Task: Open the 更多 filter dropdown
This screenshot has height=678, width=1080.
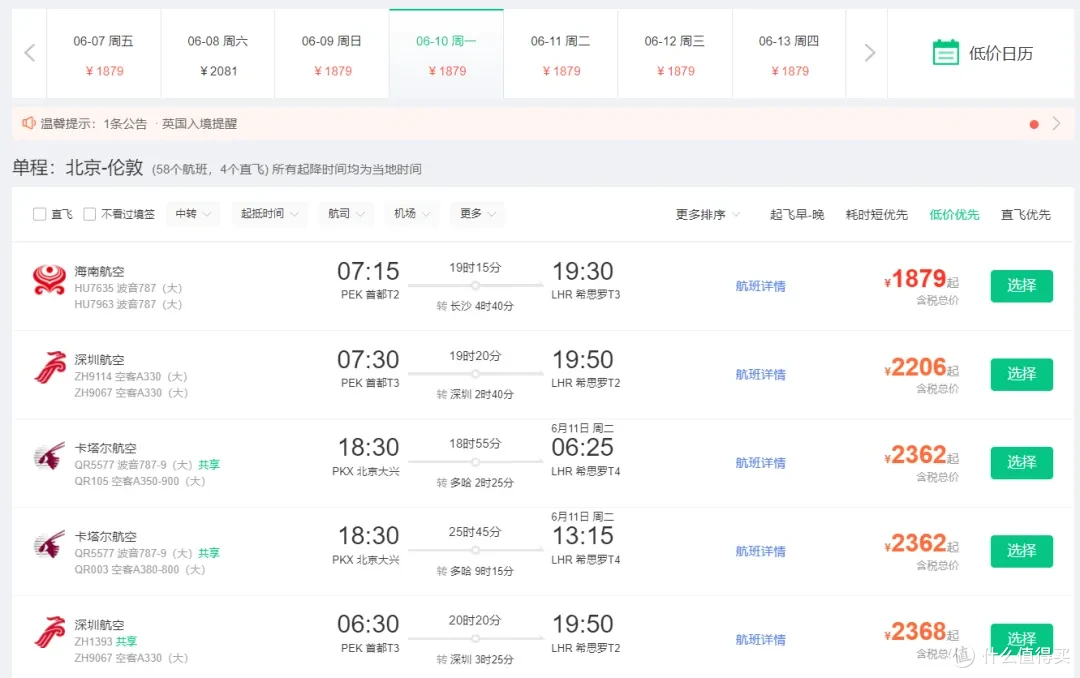Action: click(x=477, y=214)
